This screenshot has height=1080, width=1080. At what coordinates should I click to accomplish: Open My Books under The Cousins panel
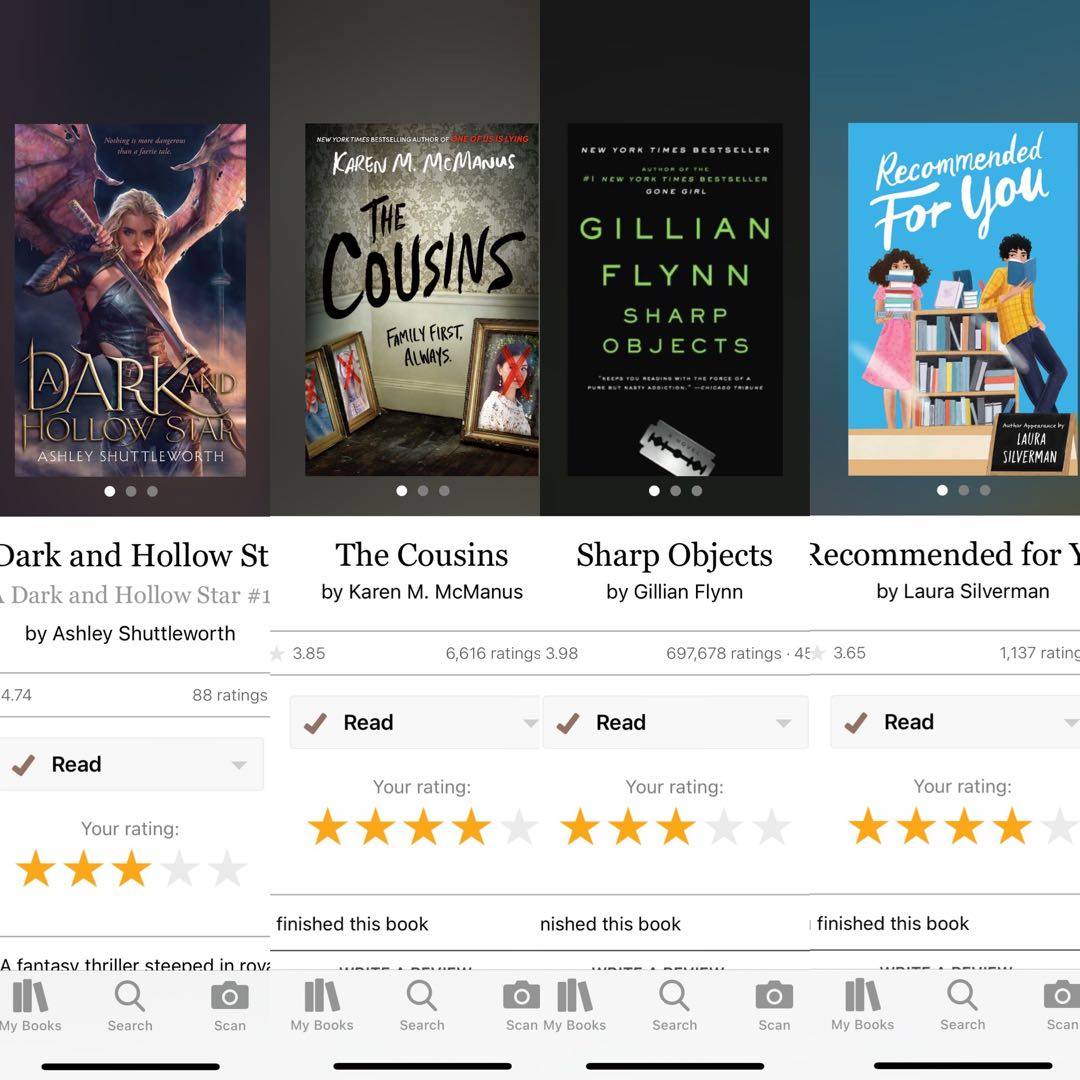point(322,996)
